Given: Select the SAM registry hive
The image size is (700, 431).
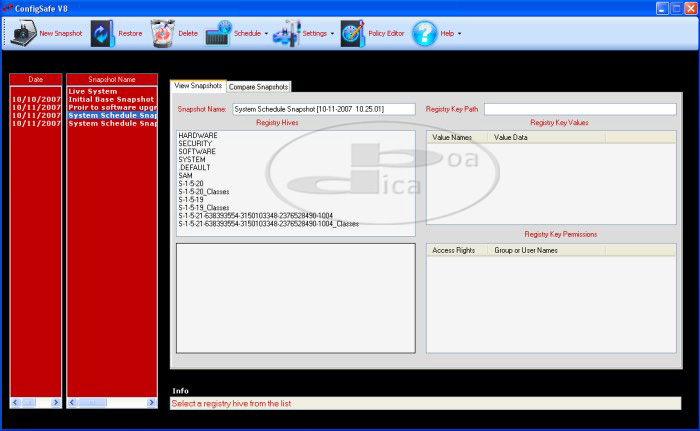Looking at the screenshot, I should [186, 175].
